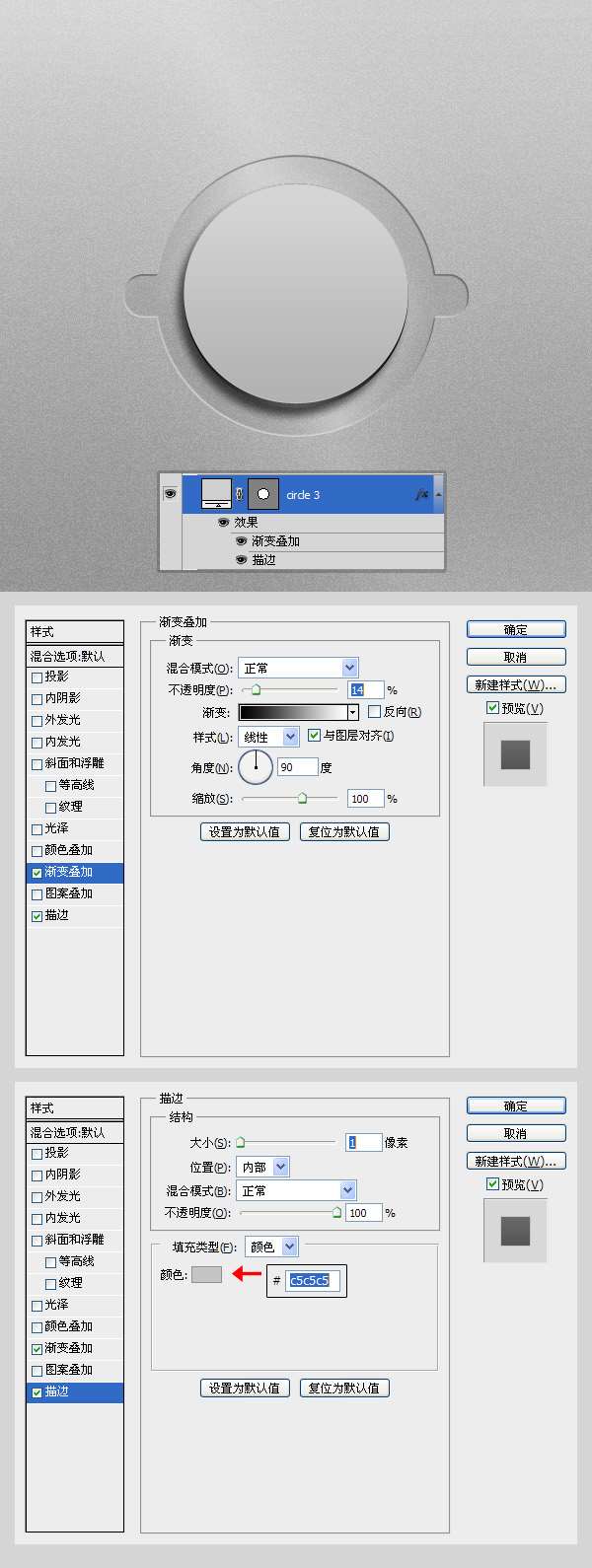This screenshot has height=1568, width=592.
Task: Click the style preview thumbnail in the 渐变叠加 dialog
Action: (x=515, y=754)
